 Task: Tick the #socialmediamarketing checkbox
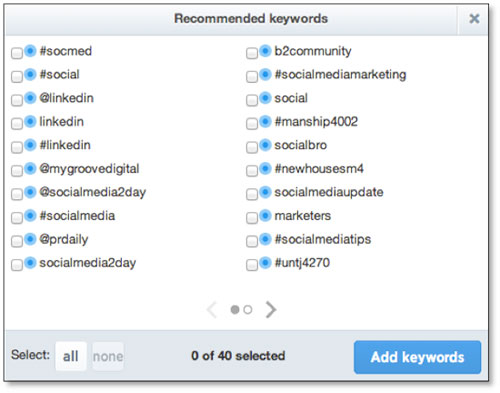[252, 77]
